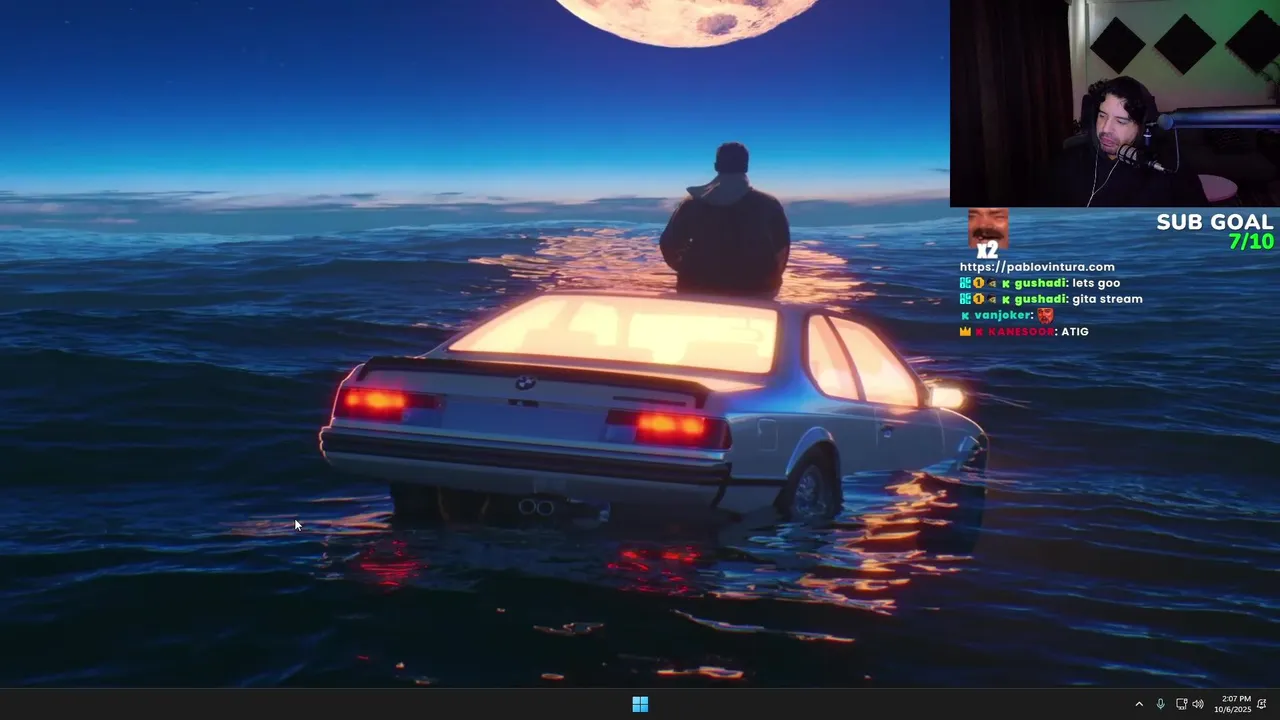This screenshot has height=720, width=1280.
Task: Show hidden system tray icons
Action: click(x=1138, y=704)
